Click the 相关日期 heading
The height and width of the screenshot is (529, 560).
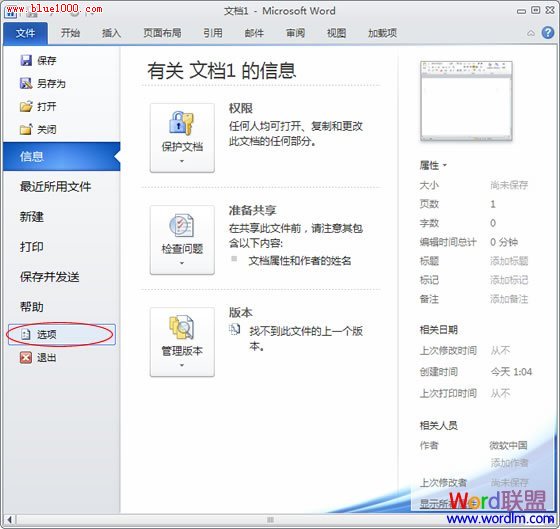coord(438,329)
